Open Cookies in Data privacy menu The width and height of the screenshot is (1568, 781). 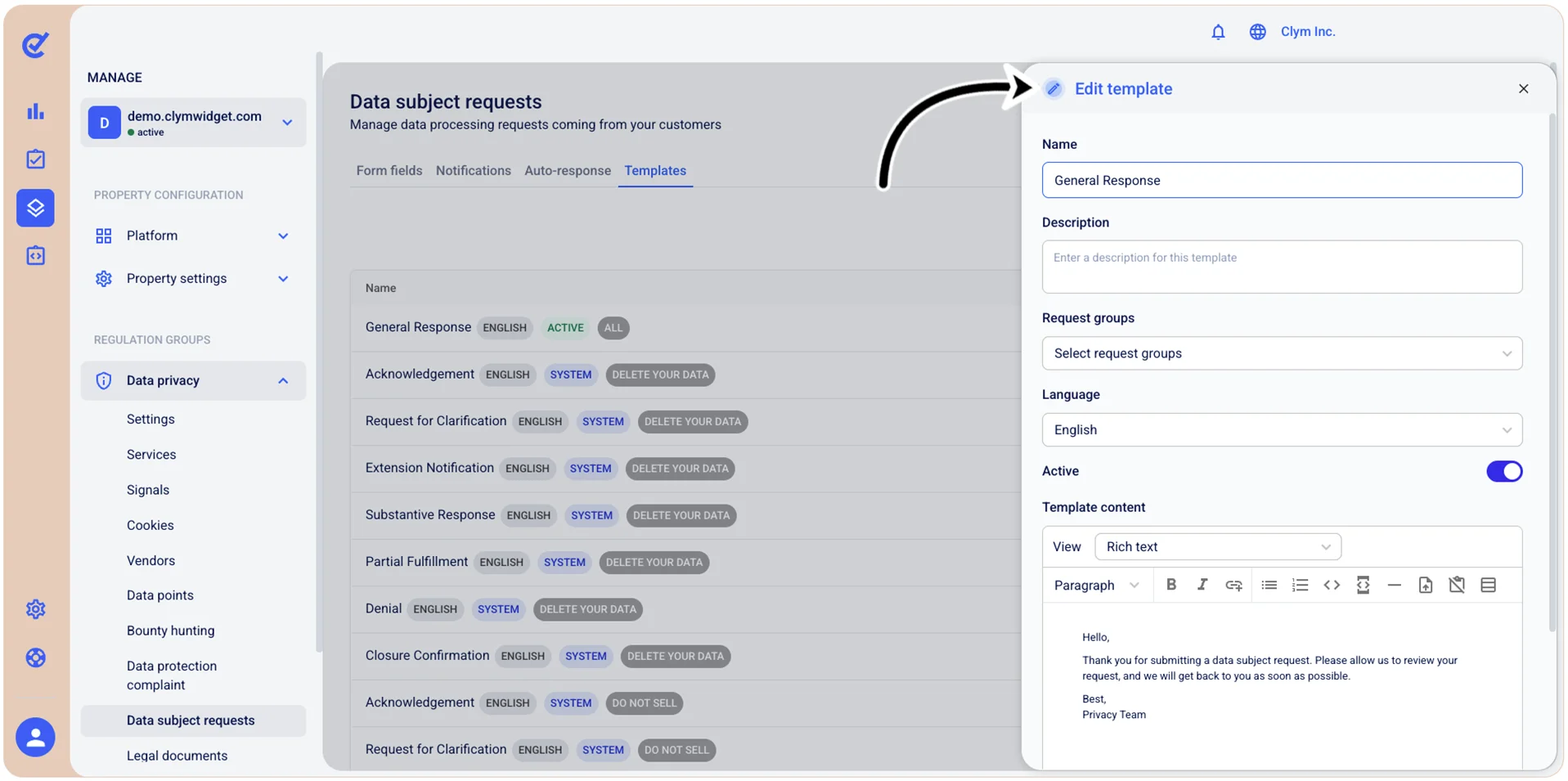coord(151,525)
